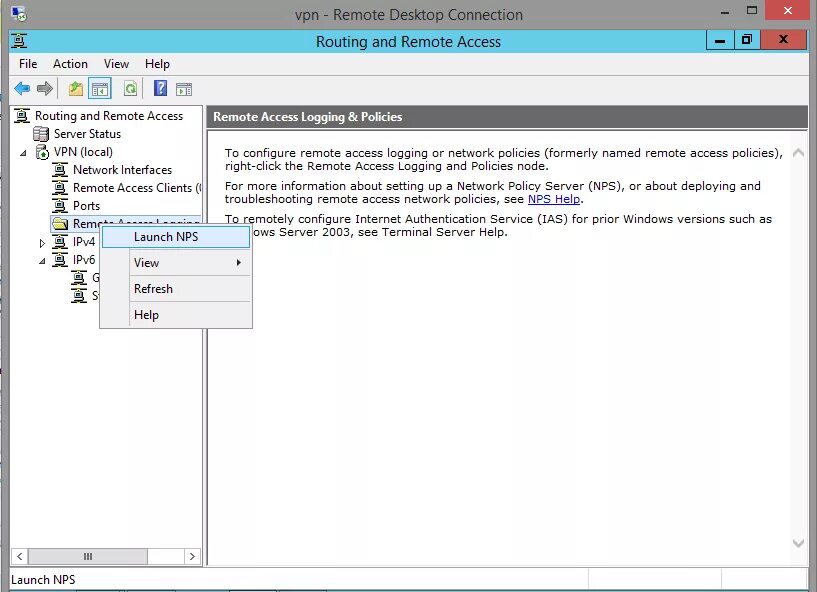Select Ports in the tree

(86, 206)
